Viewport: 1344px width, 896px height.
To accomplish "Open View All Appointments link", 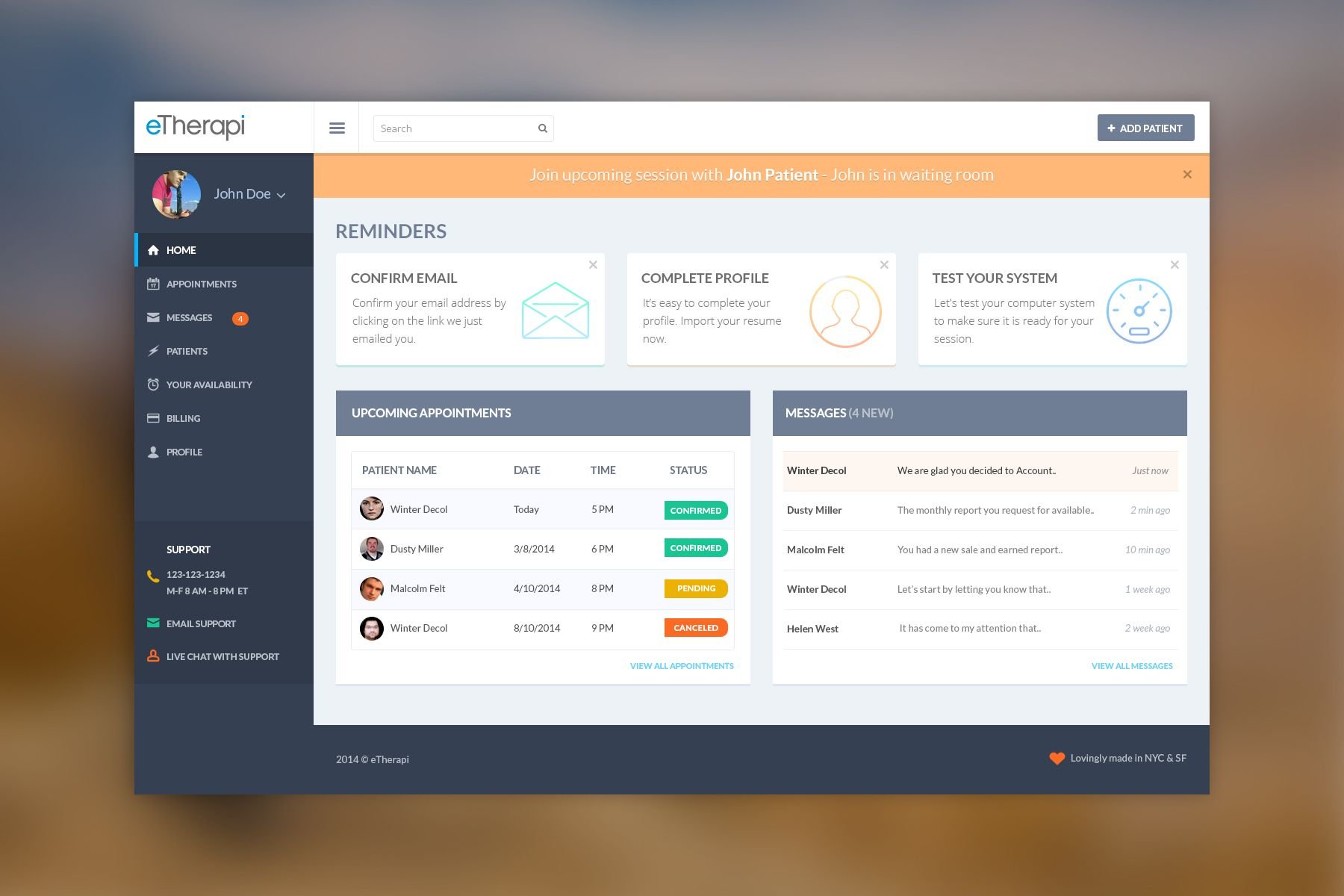I will 682,666.
